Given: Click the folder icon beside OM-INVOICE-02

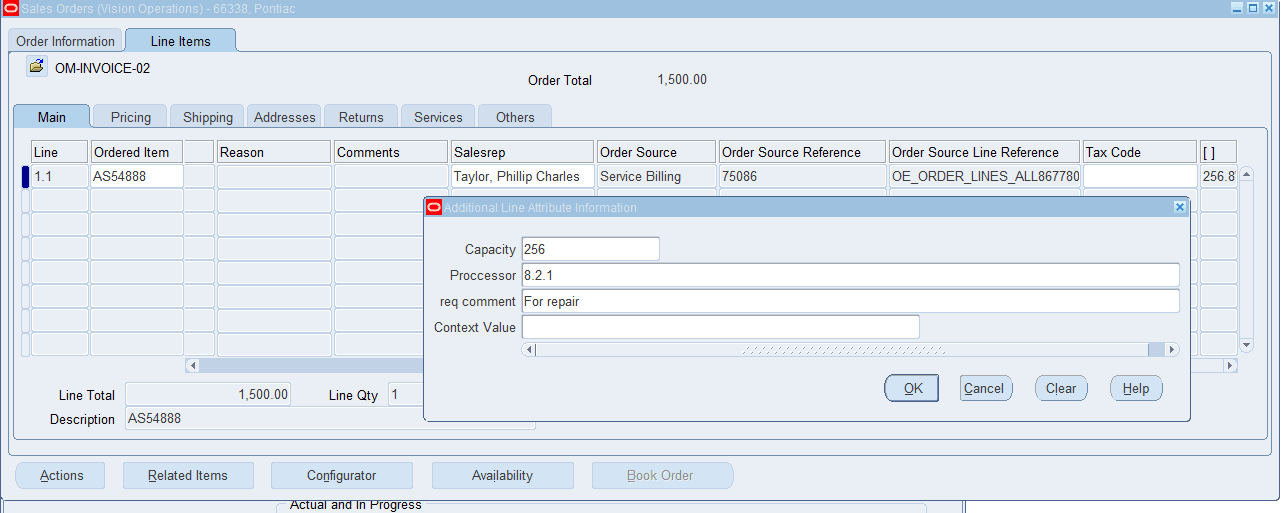Looking at the screenshot, I should tap(37, 67).
